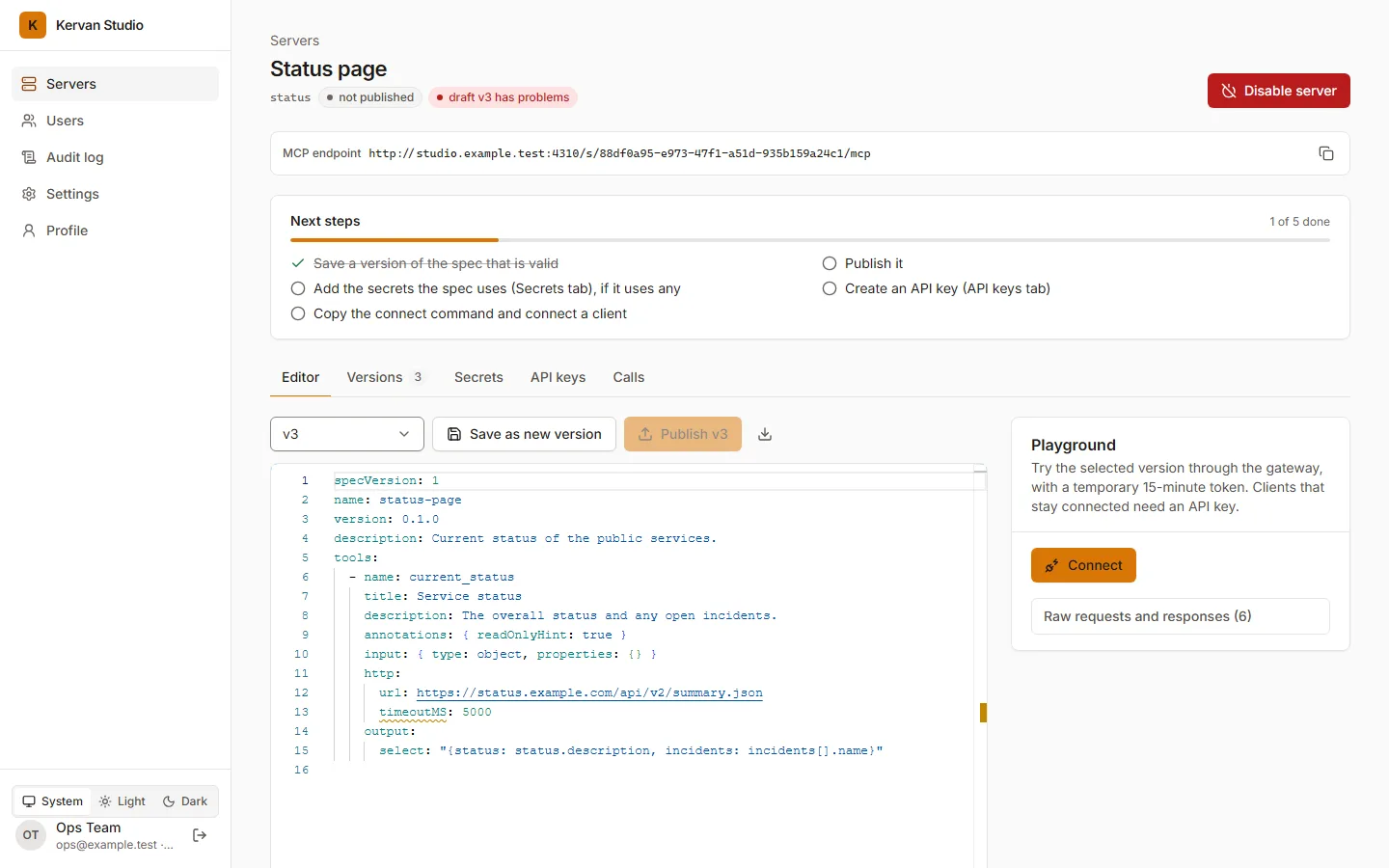
Task: Download the spec file
Action: coord(765,434)
